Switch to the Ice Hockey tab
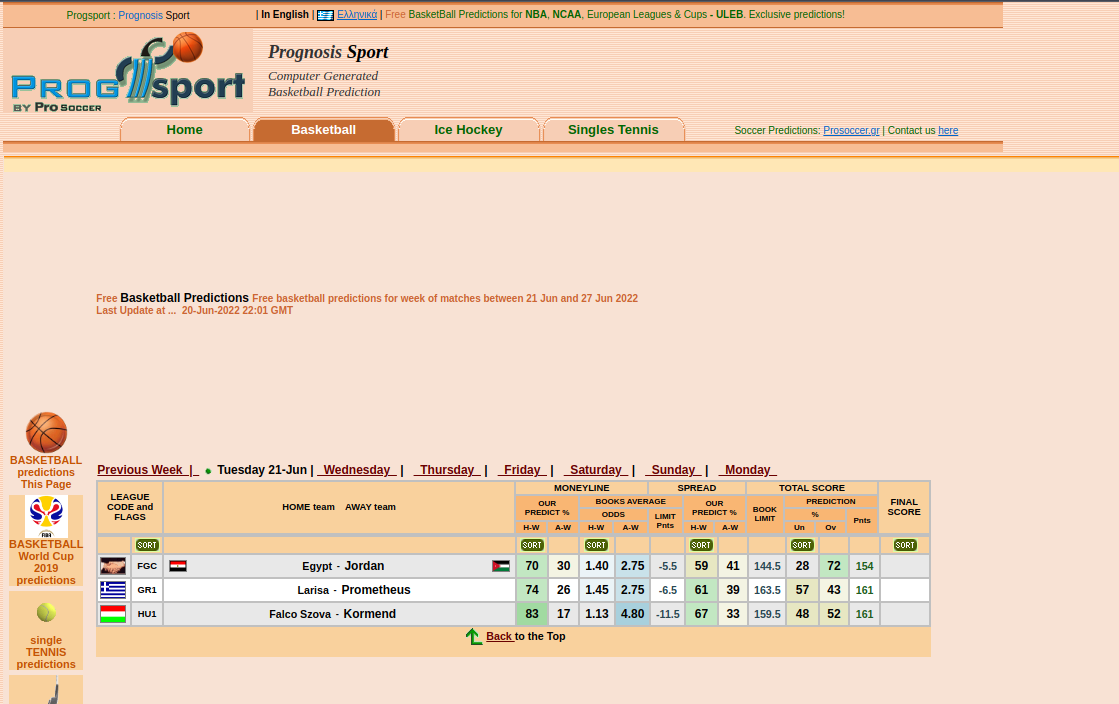This screenshot has width=1119, height=704. tap(468, 130)
